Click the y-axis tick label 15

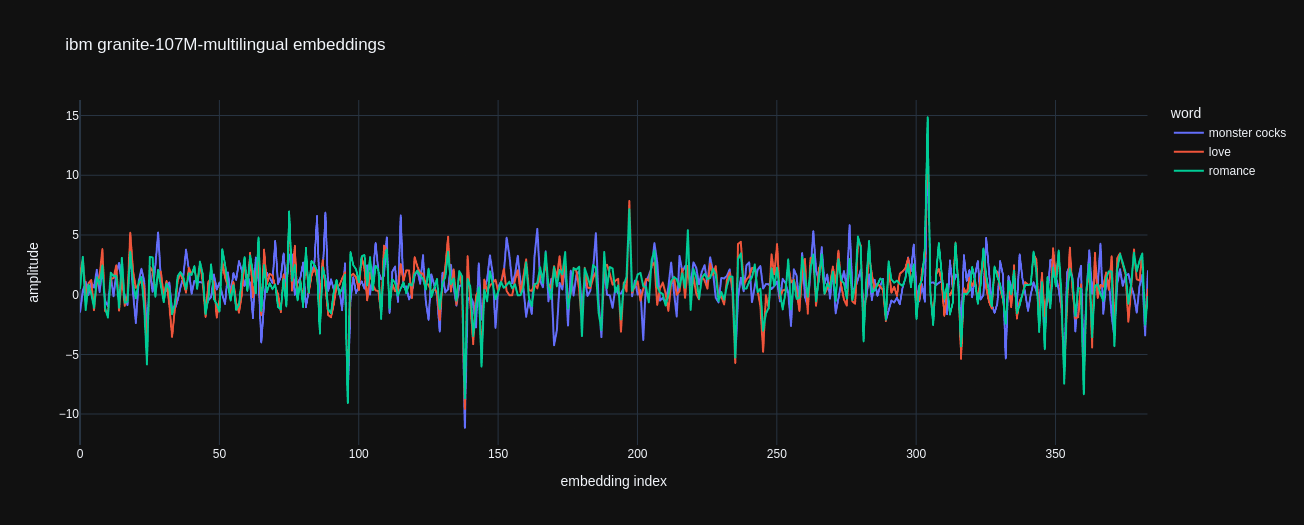(x=72, y=116)
